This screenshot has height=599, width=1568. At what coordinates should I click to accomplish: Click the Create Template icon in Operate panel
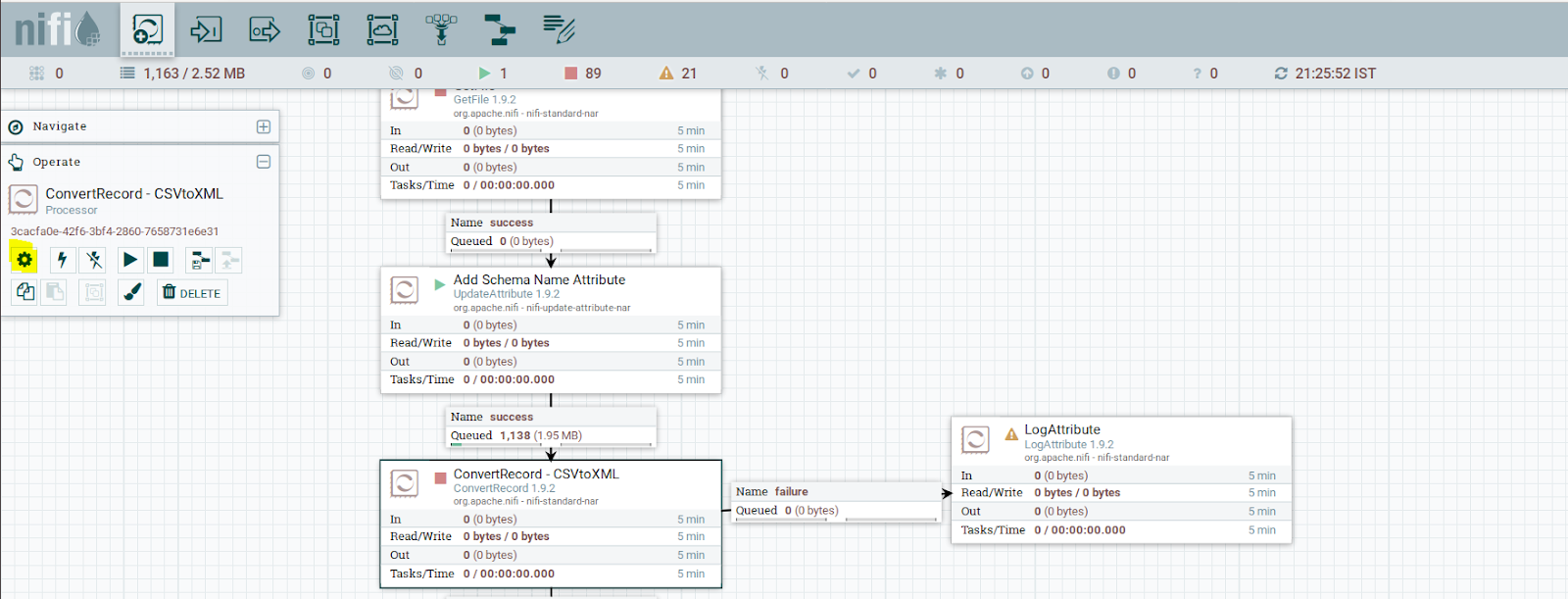pyautogui.click(x=200, y=260)
